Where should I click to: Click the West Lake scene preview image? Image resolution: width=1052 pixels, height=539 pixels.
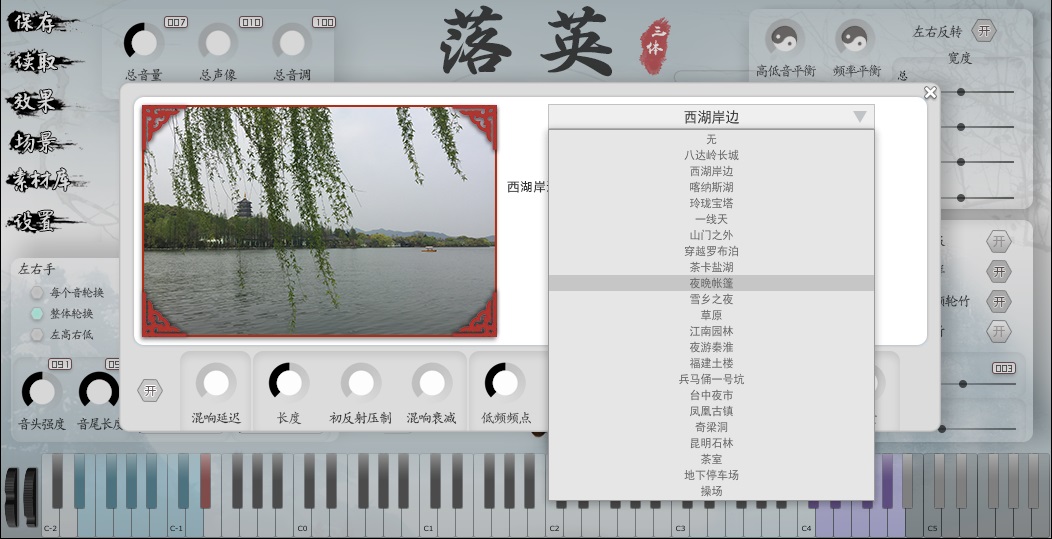319,221
